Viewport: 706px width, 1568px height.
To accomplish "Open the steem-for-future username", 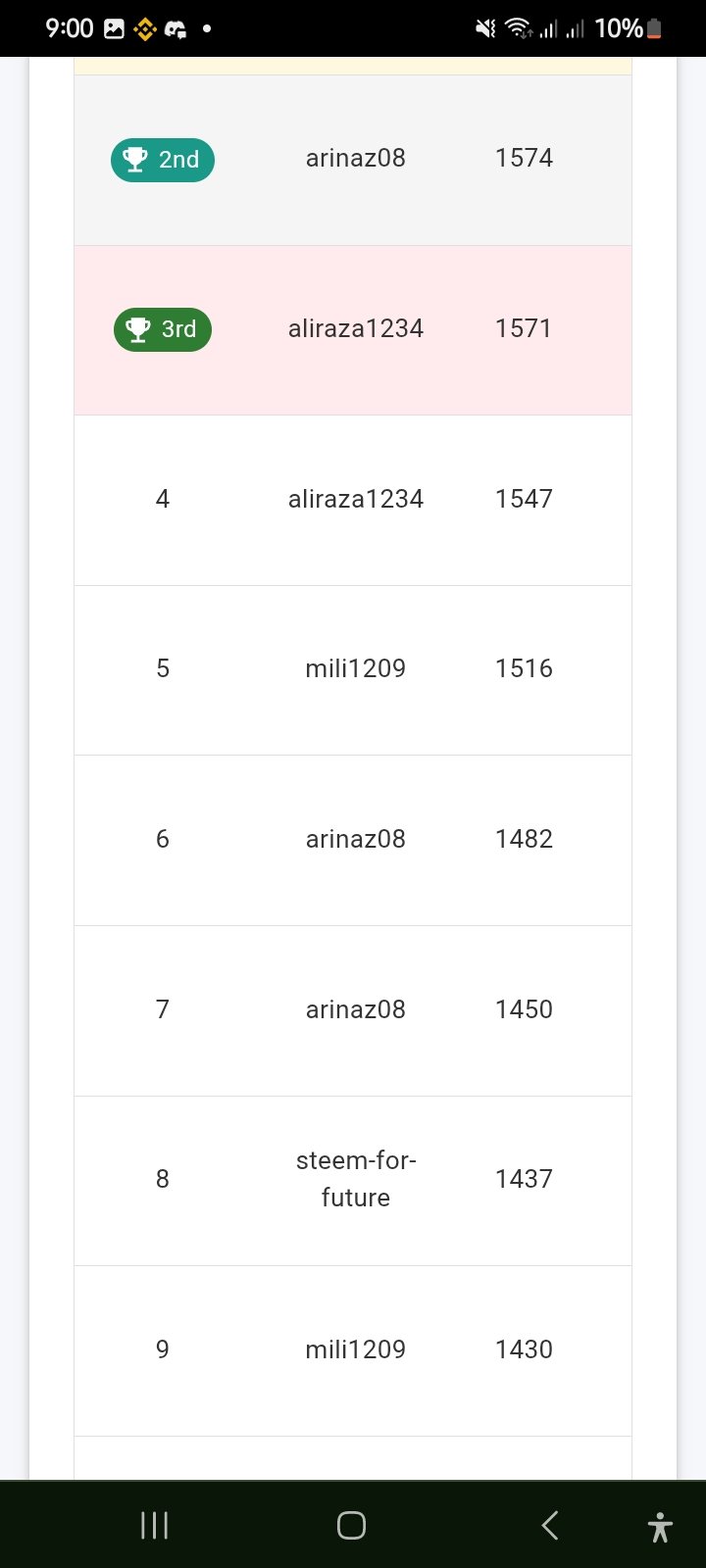I will point(356,1179).
